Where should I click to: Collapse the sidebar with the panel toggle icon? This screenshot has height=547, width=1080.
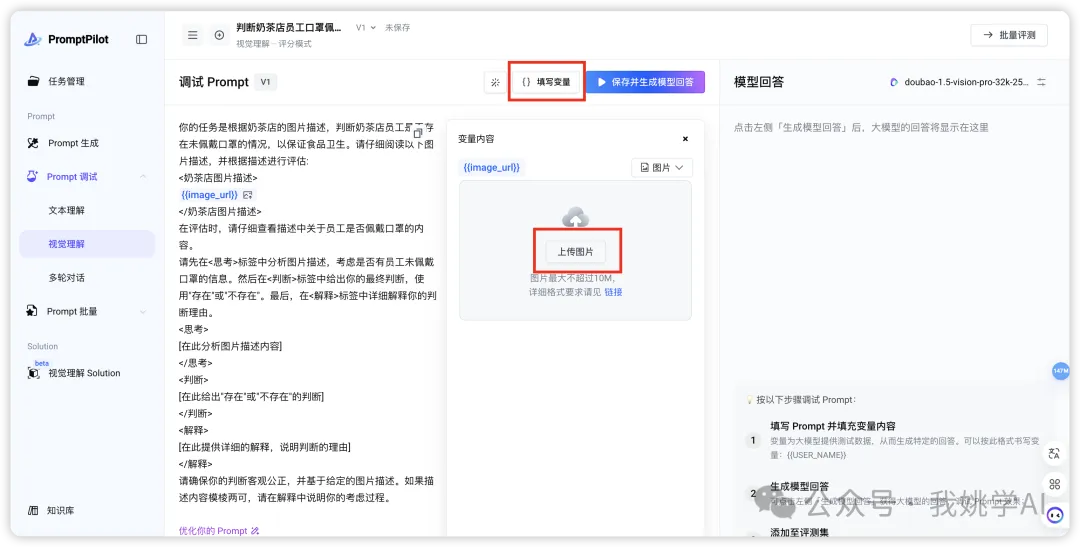141,40
